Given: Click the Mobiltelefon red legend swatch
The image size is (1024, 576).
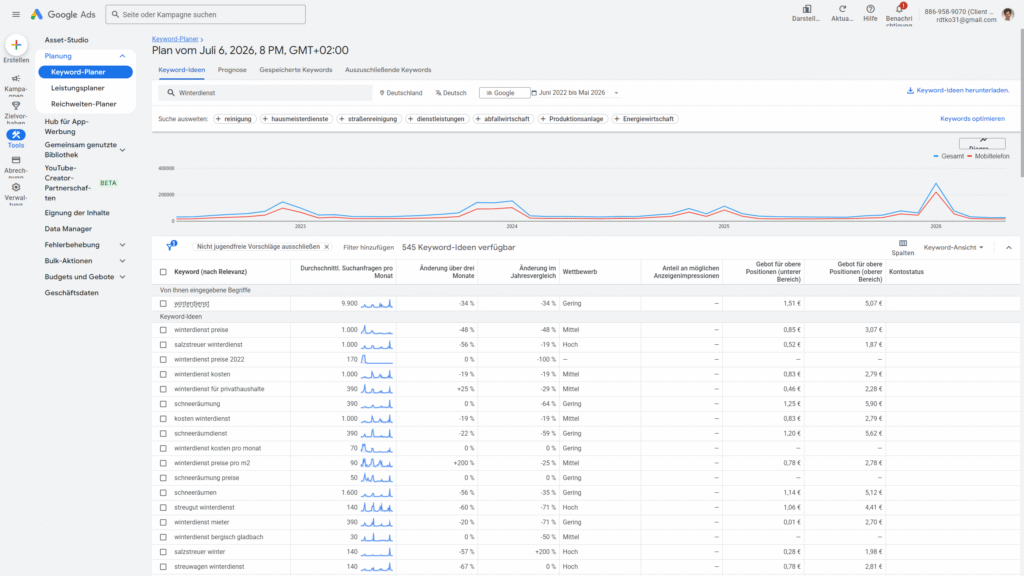Looking at the screenshot, I should (970, 156).
